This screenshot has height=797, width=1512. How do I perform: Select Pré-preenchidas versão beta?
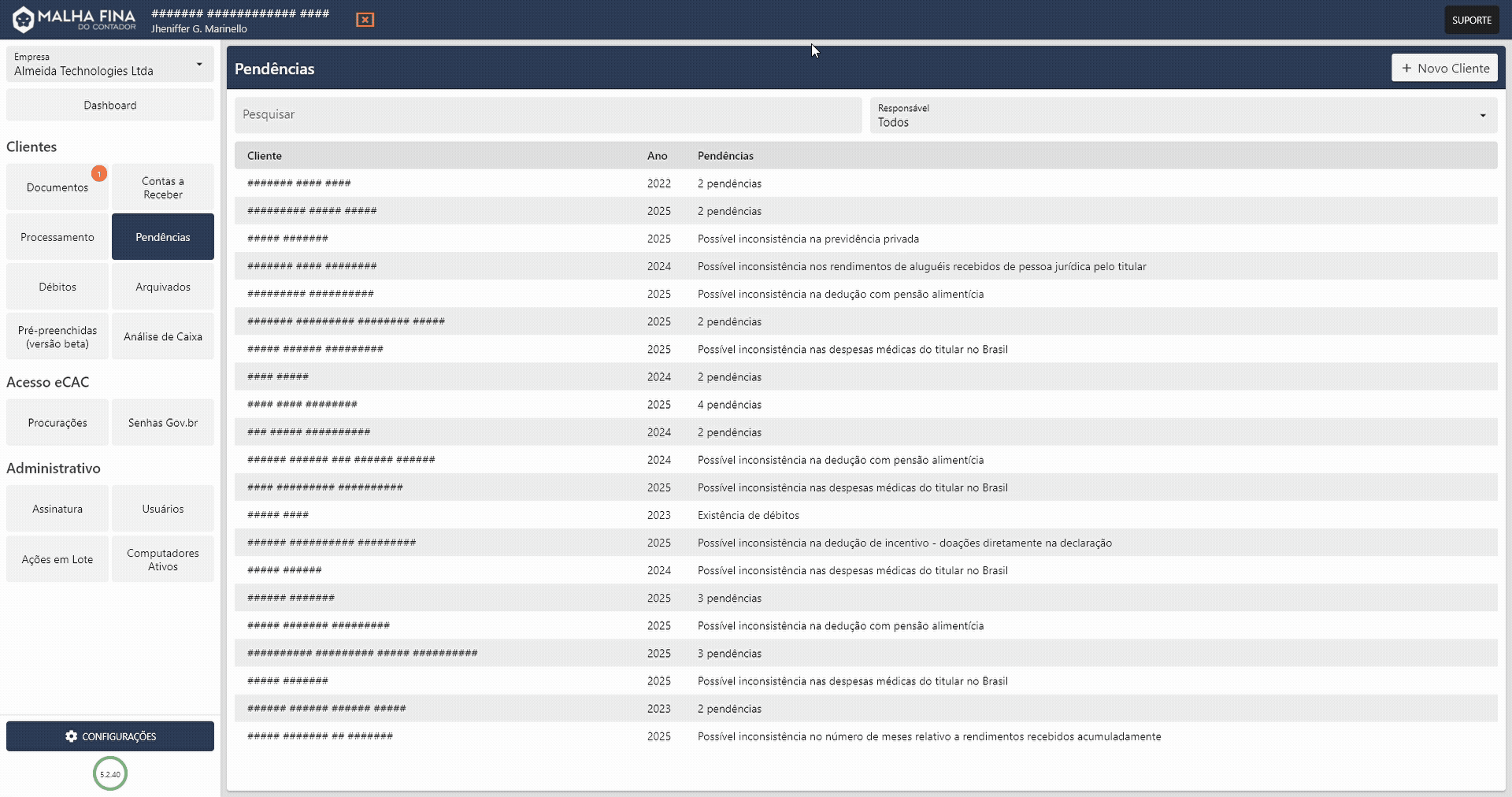click(56, 336)
